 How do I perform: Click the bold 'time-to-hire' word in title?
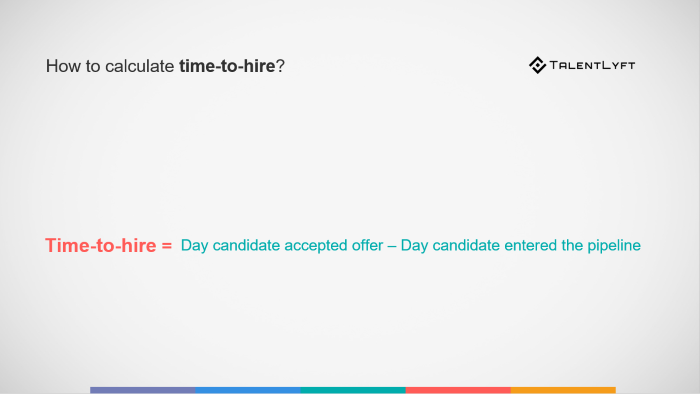(x=227, y=66)
